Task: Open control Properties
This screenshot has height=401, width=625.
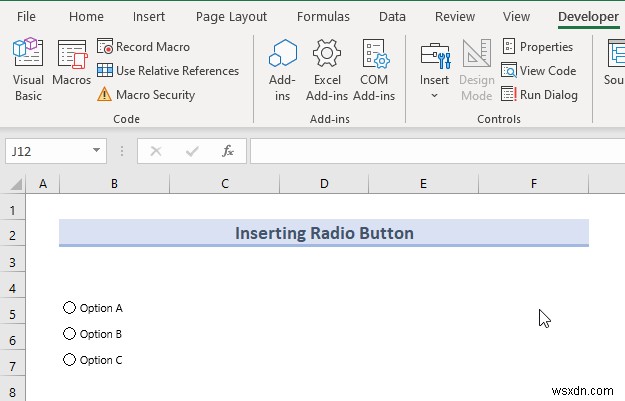Action: point(537,47)
